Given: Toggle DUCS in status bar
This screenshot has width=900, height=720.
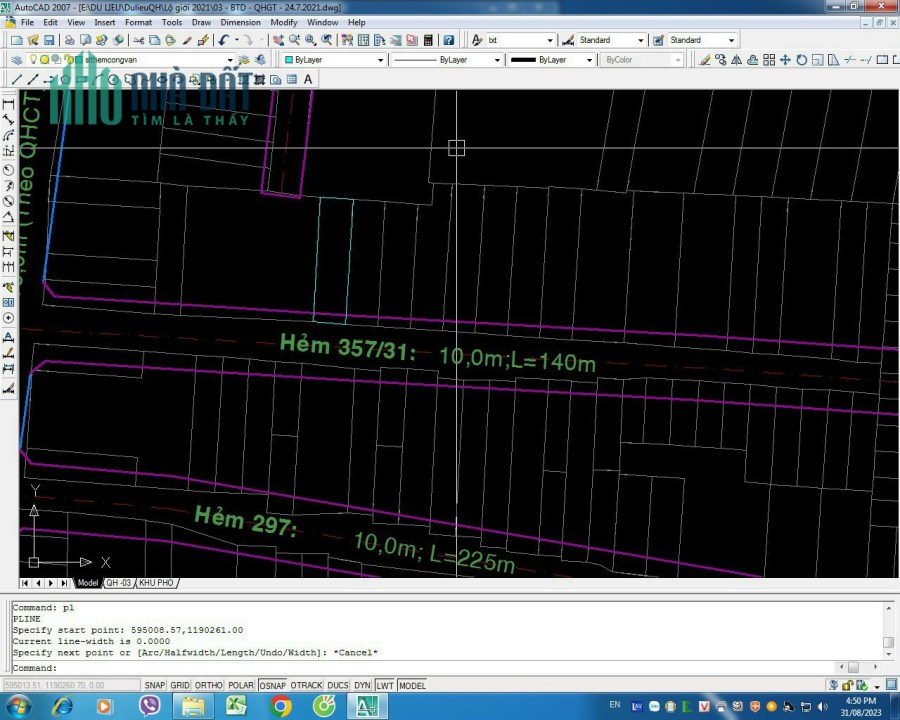Looking at the screenshot, I should pyautogui.click(x=338, y=685).
